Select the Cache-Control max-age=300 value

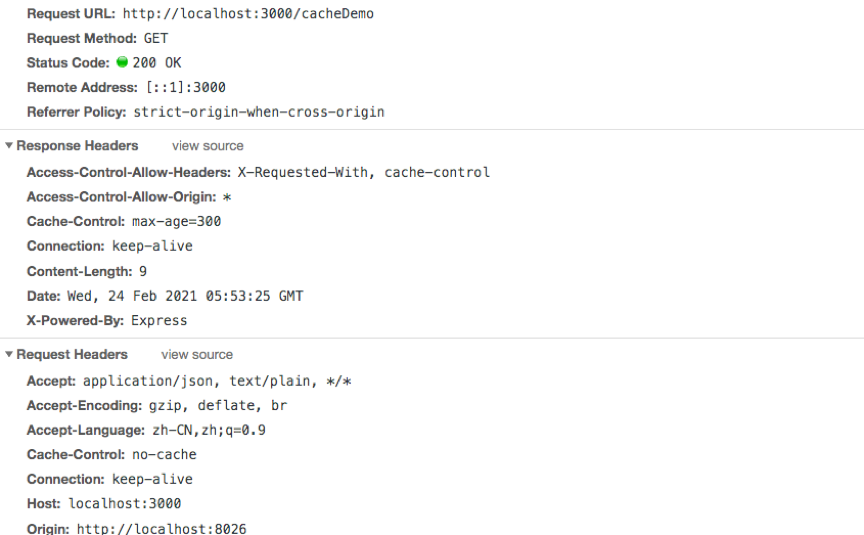point(177,222)
